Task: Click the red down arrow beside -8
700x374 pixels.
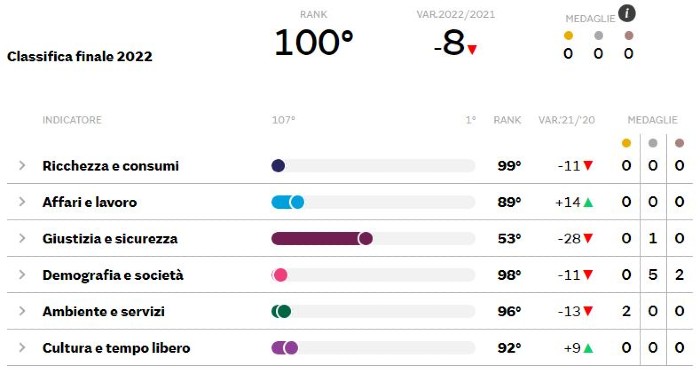Action: point(472,49)
